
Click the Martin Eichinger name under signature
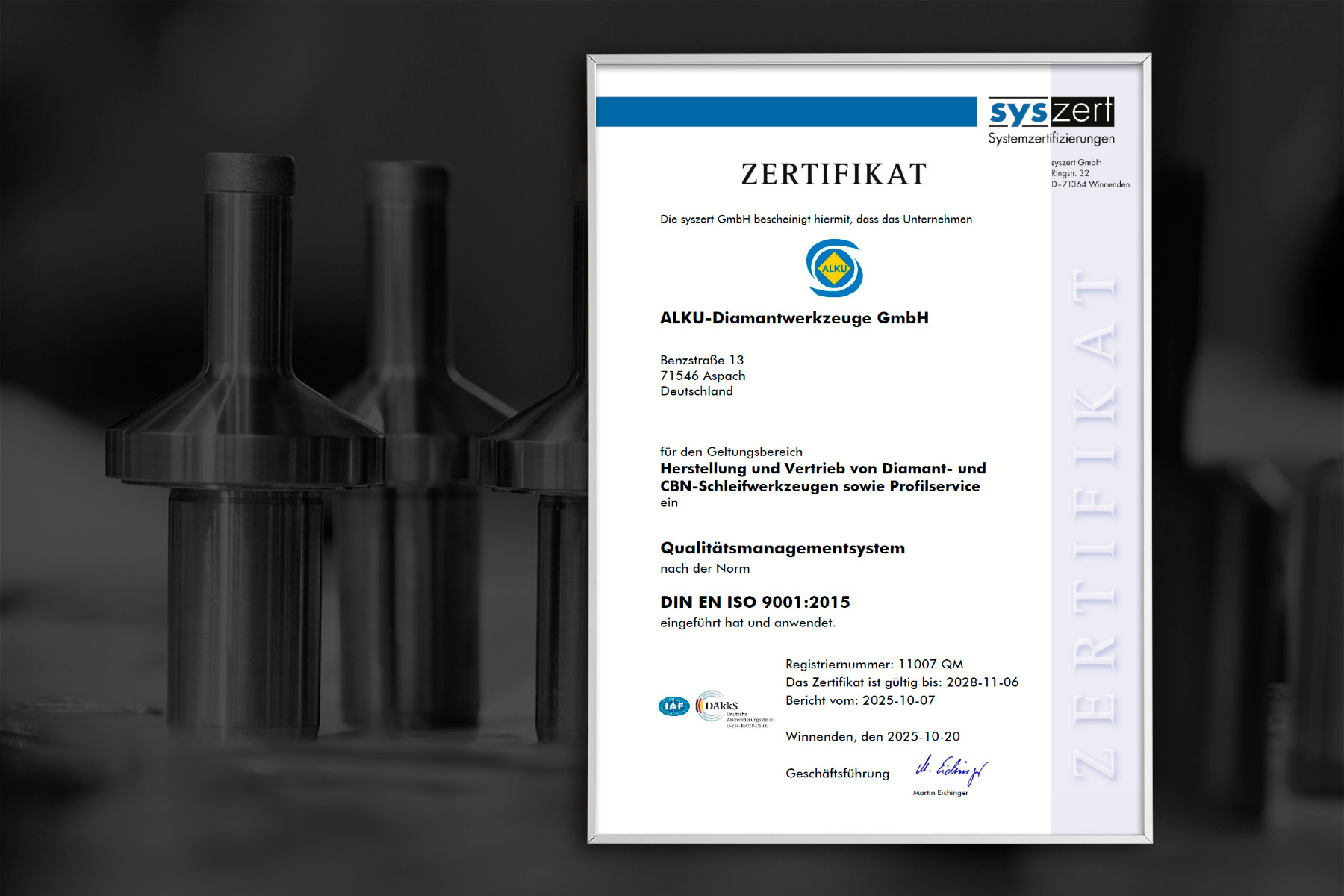(x=940, y=793)
